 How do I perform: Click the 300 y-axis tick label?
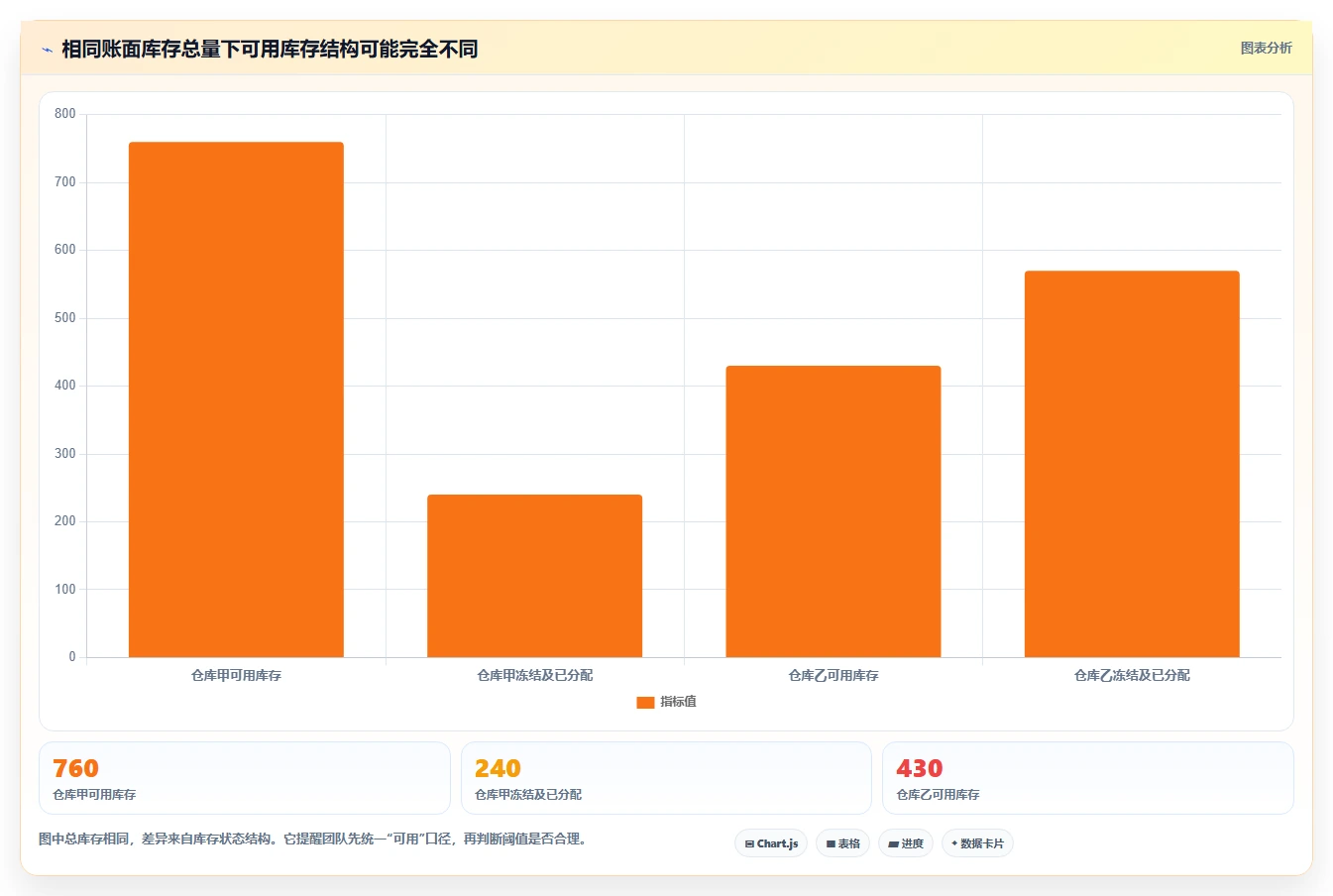click(65, 454)
